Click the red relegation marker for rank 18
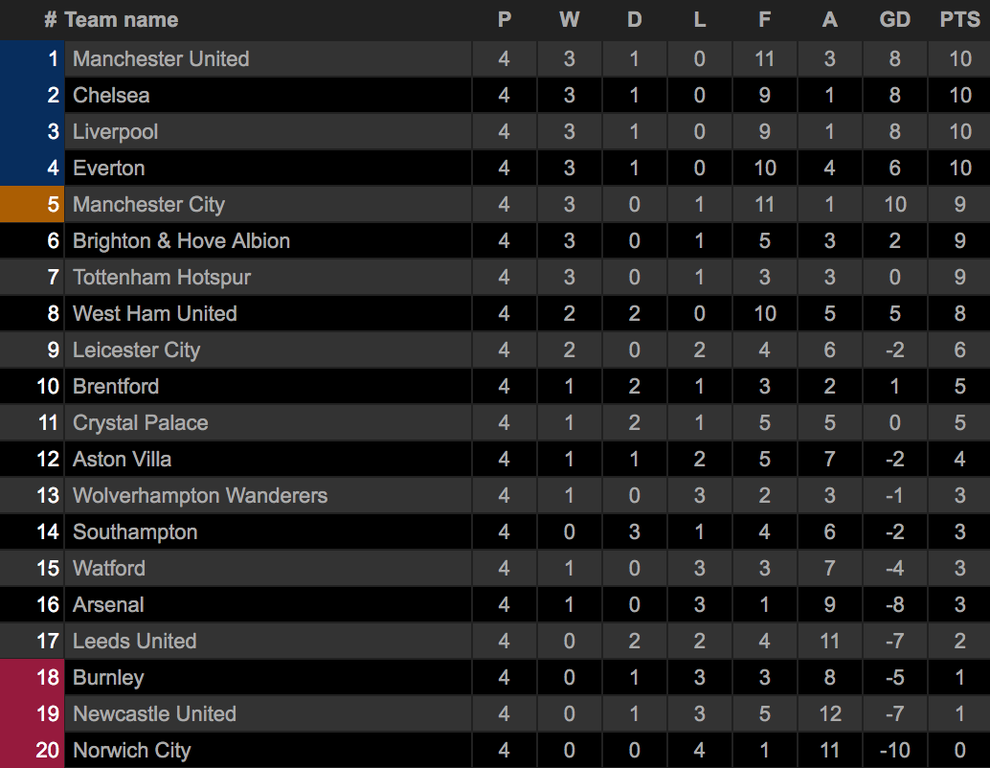 pos(32,677)
